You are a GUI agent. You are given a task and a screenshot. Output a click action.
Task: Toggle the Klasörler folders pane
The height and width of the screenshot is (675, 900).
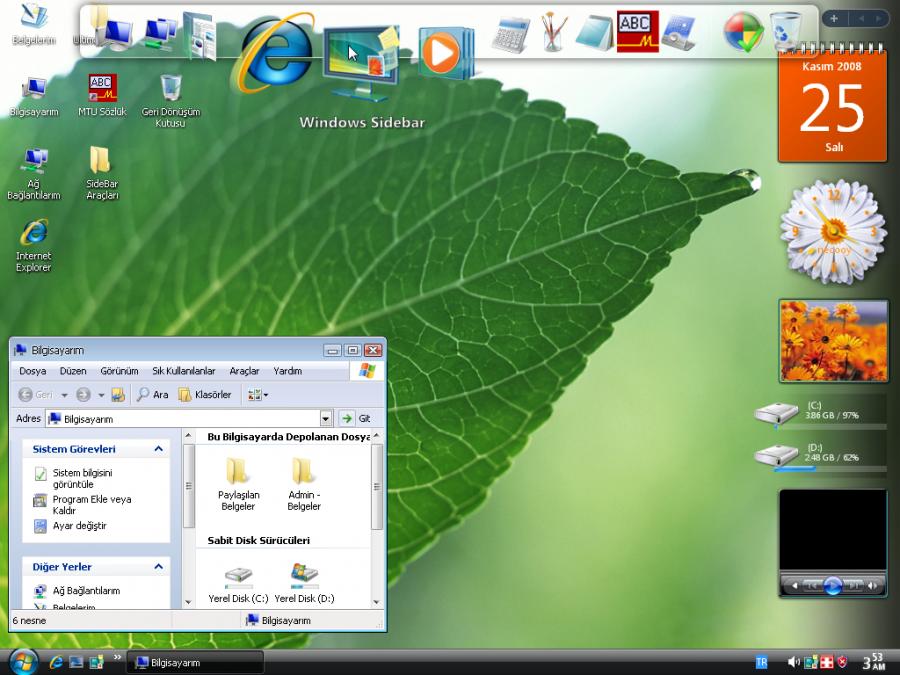click(205, 395)
